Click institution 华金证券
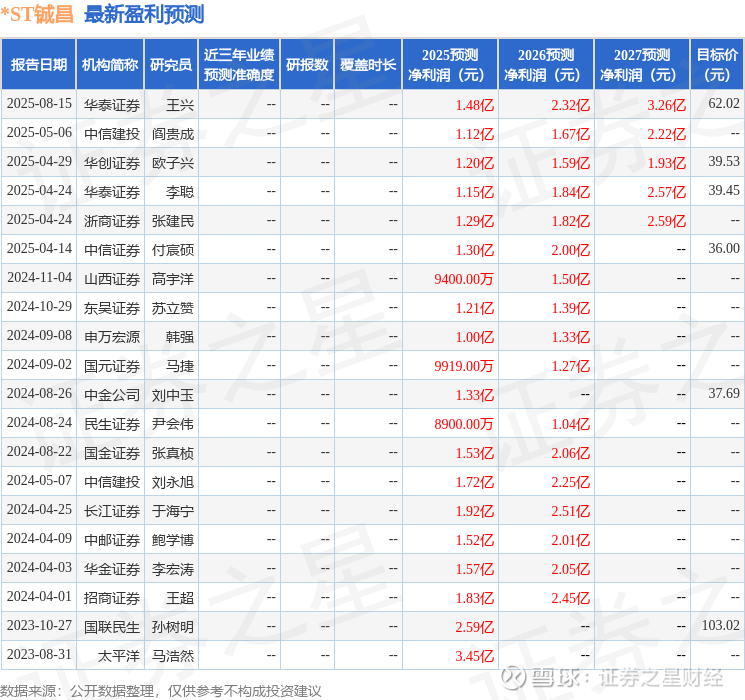This screenshot has width=745, height=700. click(x=112, y=569)
